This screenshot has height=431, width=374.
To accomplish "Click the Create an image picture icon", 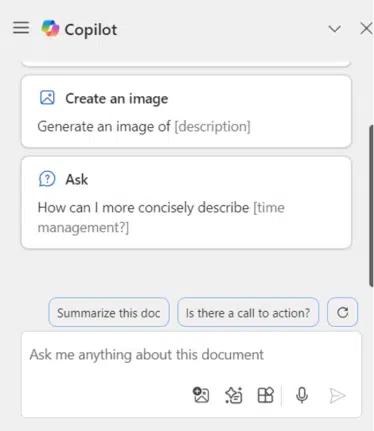I will tap(47, 98).
